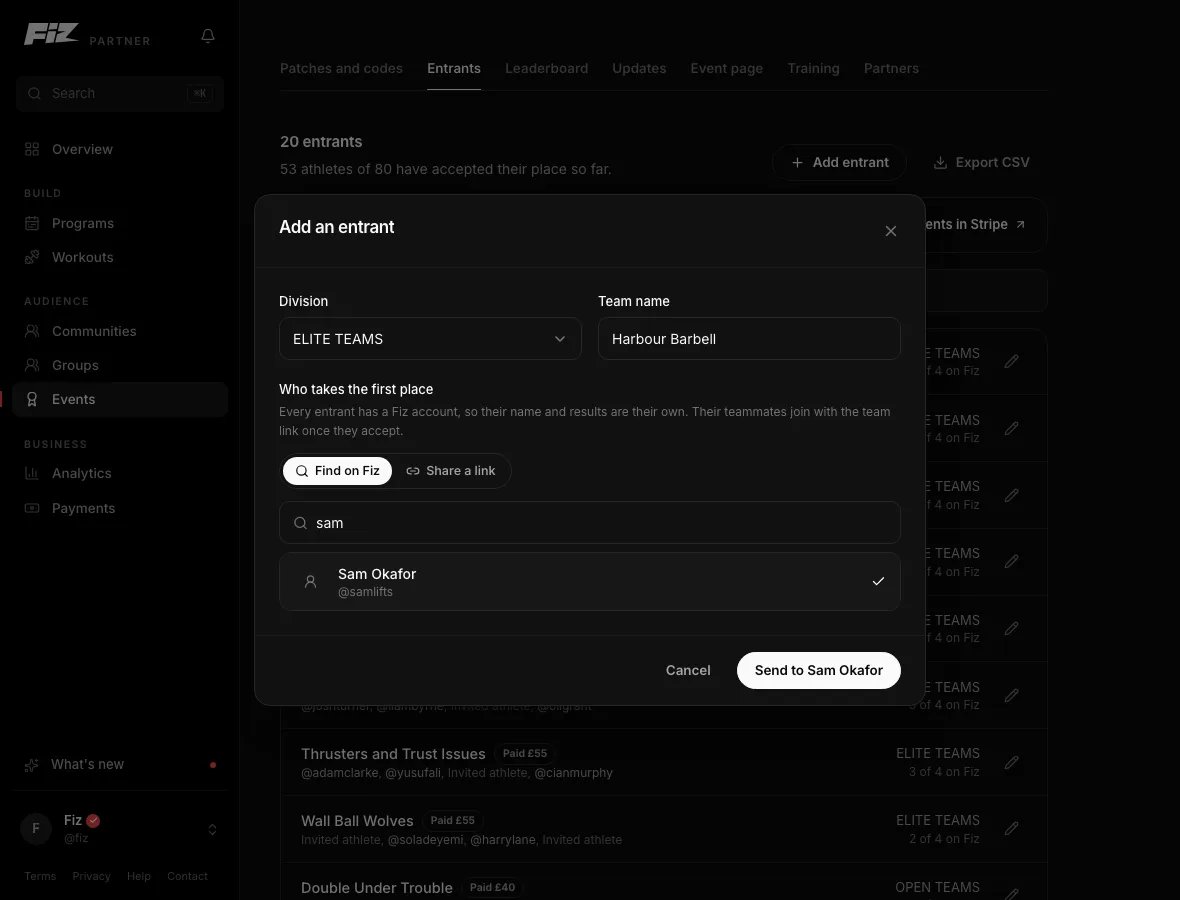
Task: Click the Fiz Partner logo
Action: (x=87, y=35)
